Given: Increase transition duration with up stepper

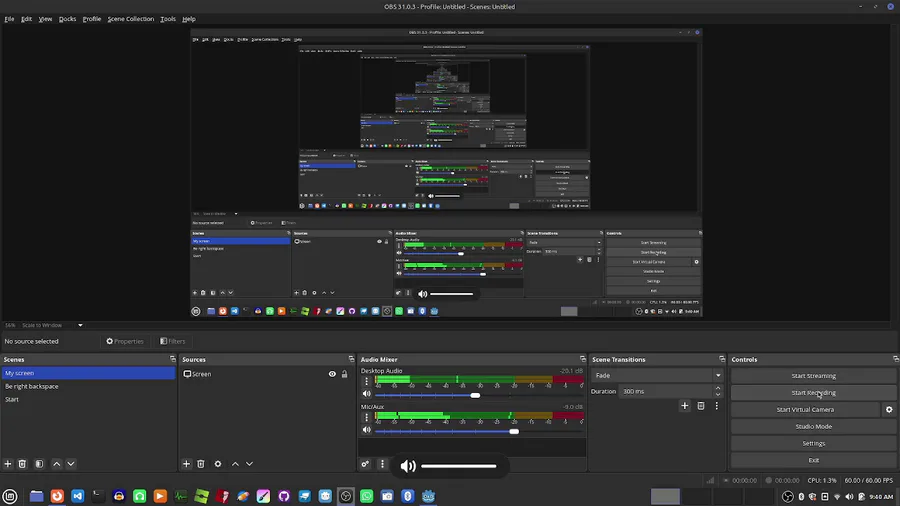Looking at the screenshot, I should (x=717, y=388).
